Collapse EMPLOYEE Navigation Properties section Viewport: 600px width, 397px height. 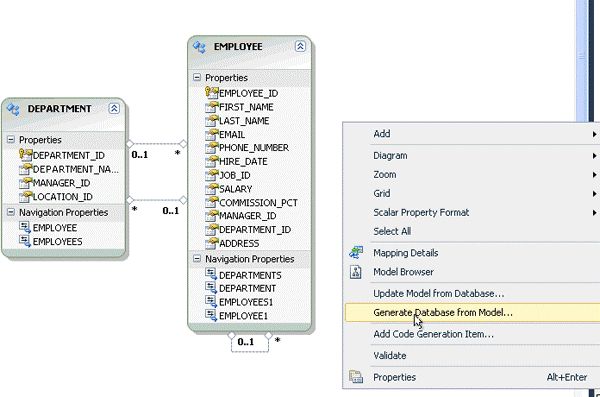click(197, 259)
